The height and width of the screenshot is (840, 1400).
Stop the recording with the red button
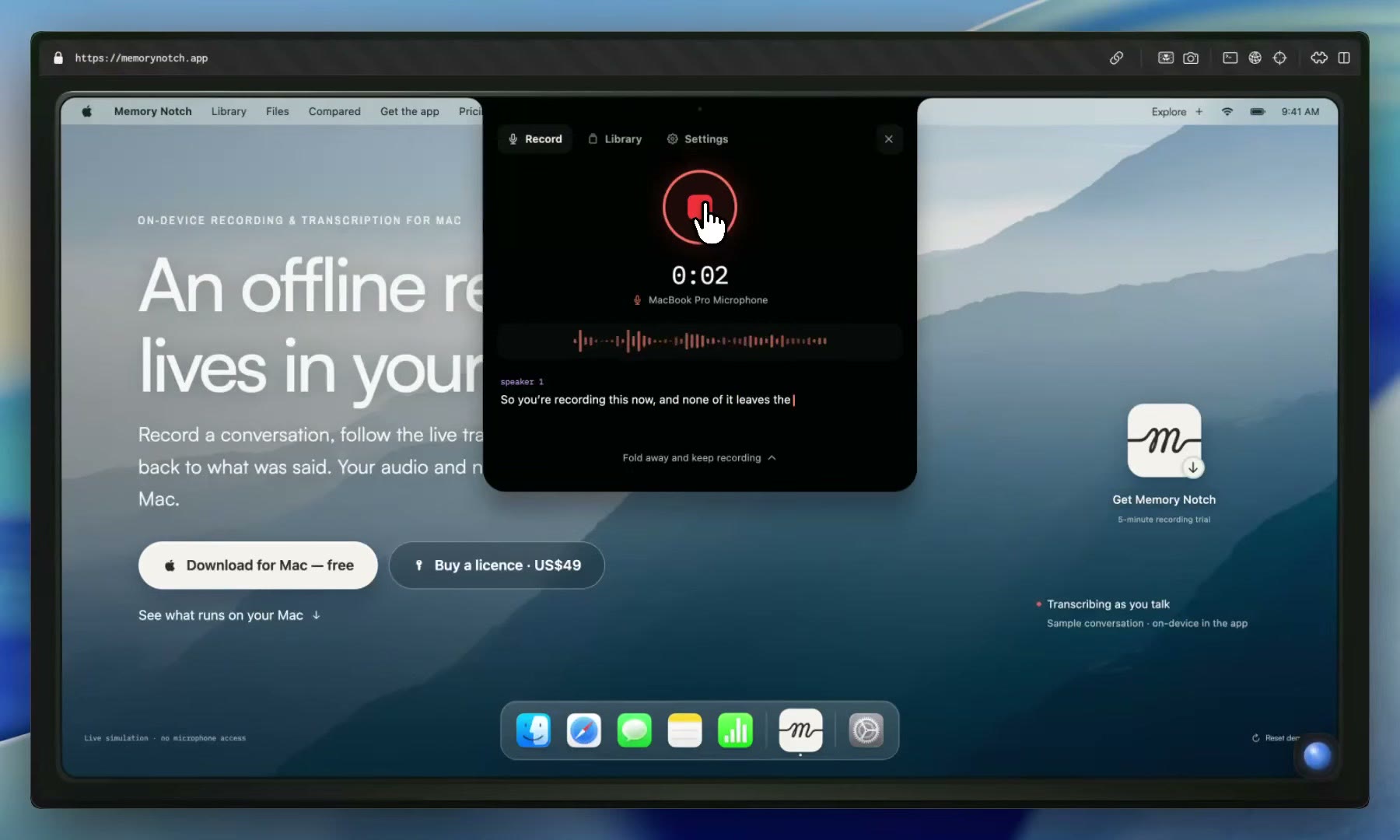699,207
